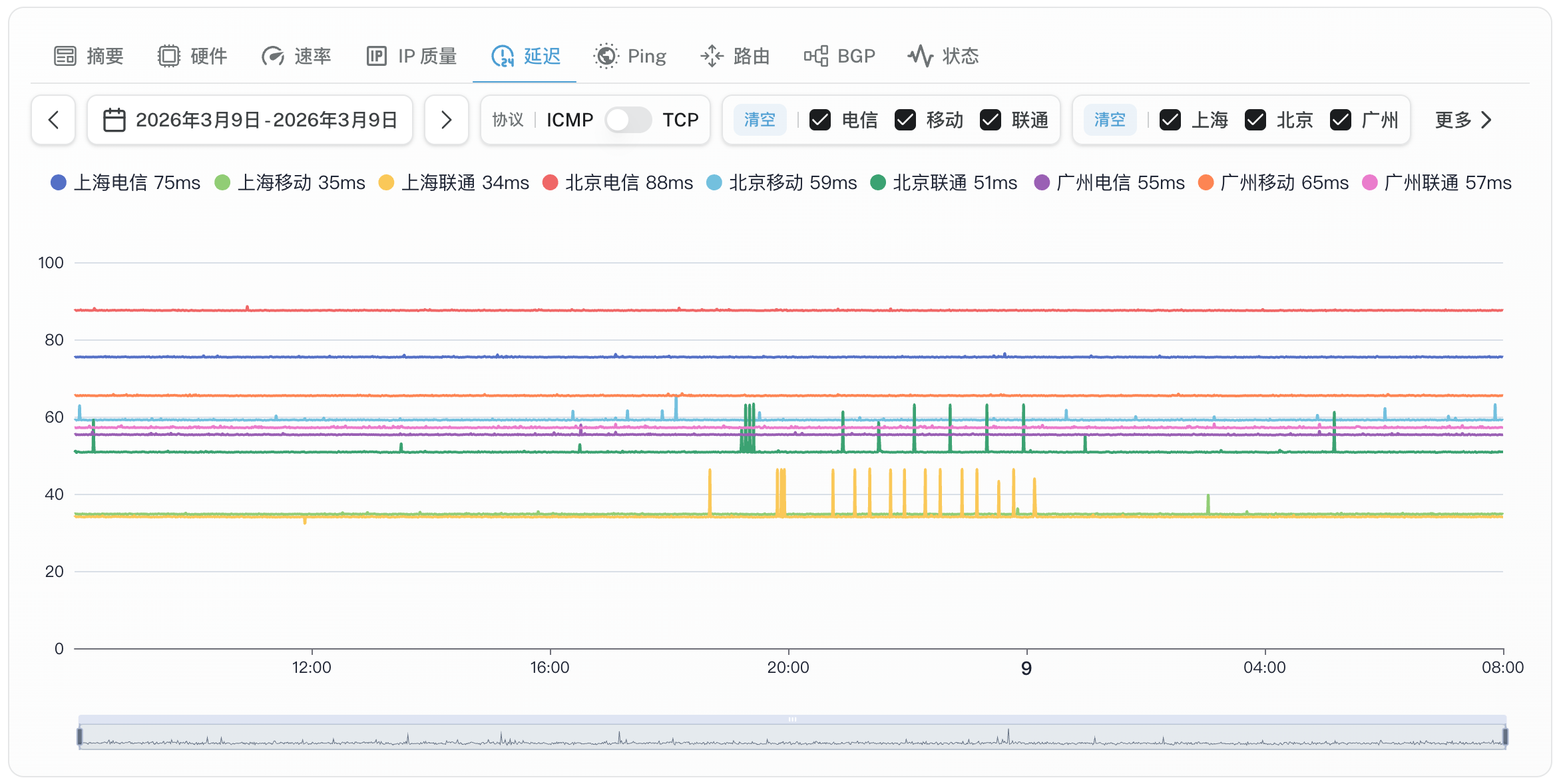
Task: Uncheck the 联通 carrier checkbox
Action: coord(991,120)
